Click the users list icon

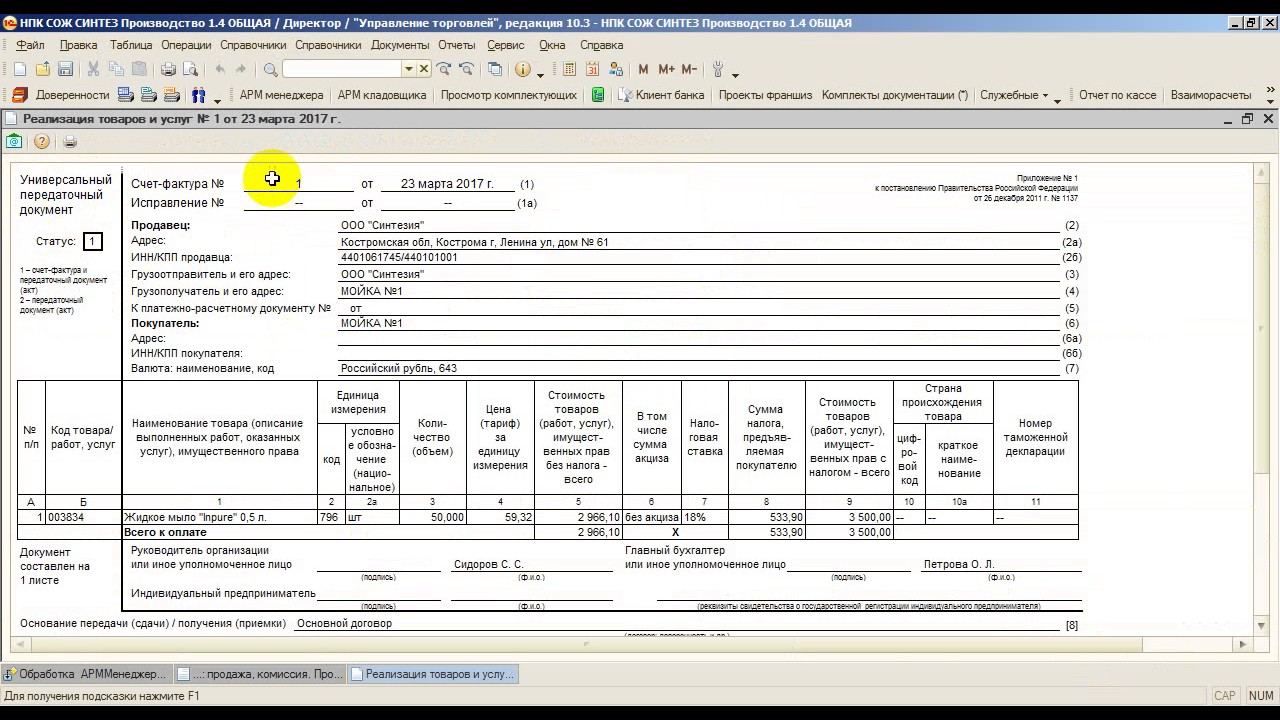(x=615, y=69)
